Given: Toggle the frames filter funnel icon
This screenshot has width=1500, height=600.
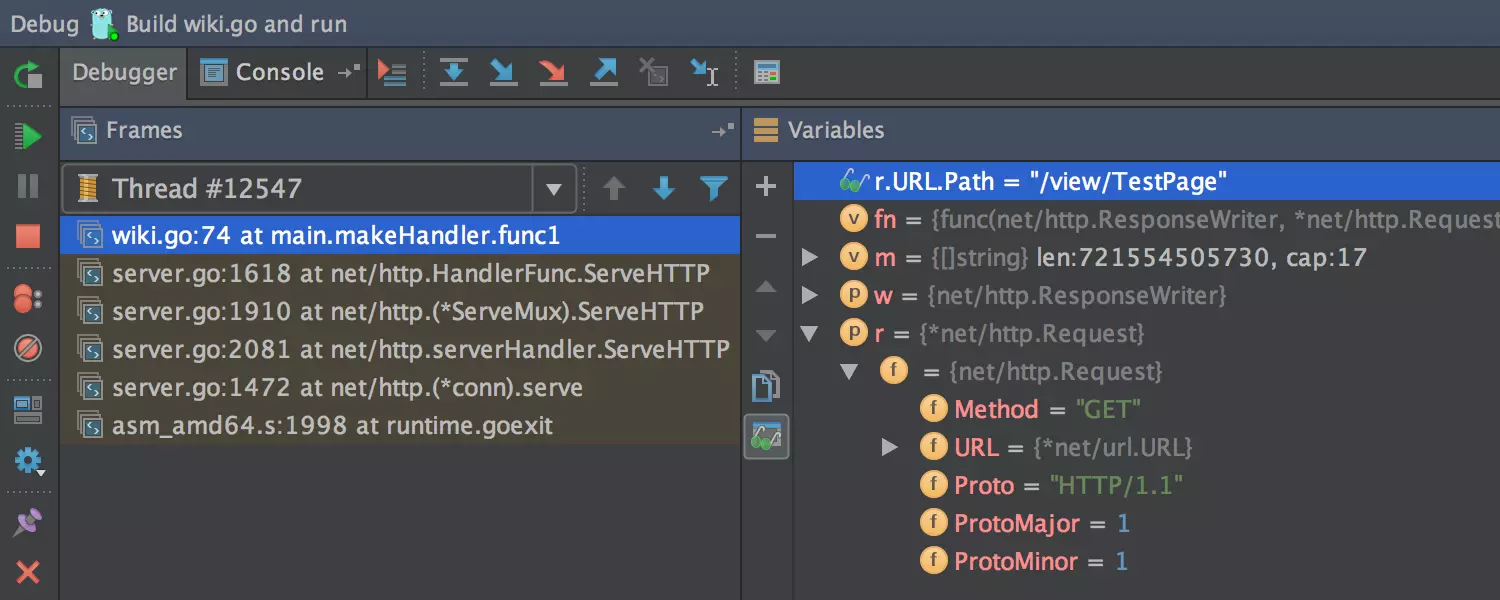Looking at the screenshot, I should click(713, 188).
